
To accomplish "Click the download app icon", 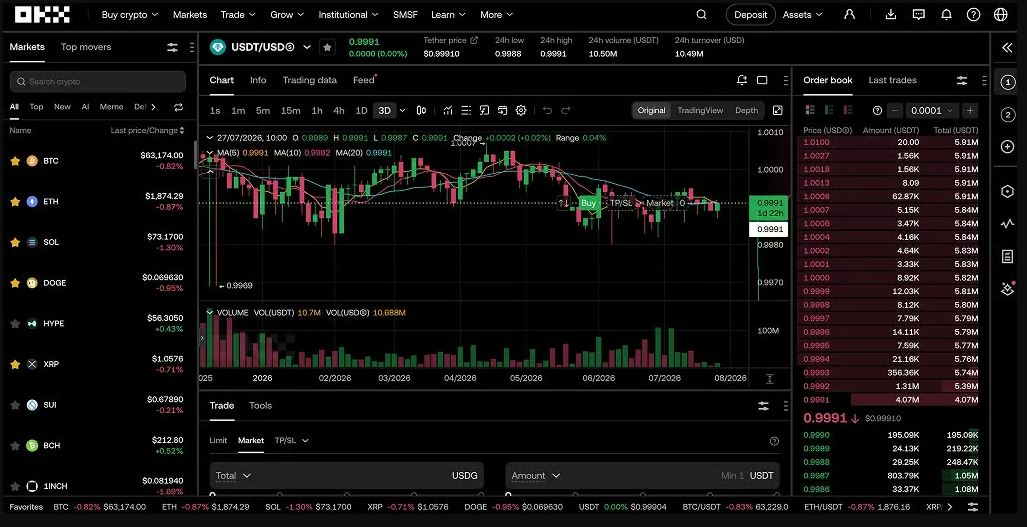I will pyautogui.click(x=890, y=14).
